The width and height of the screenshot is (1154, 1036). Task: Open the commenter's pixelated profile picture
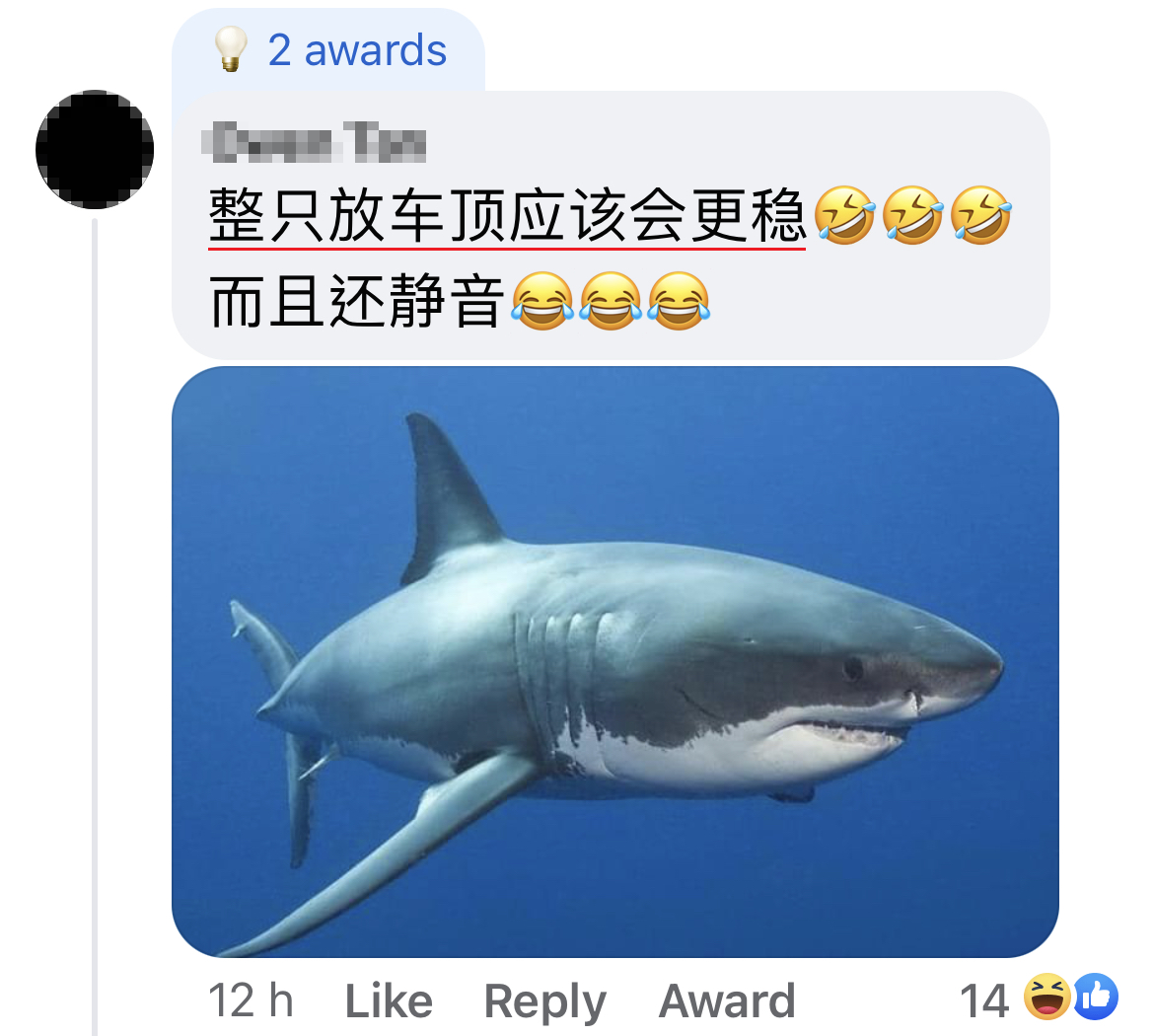(95, 149)
